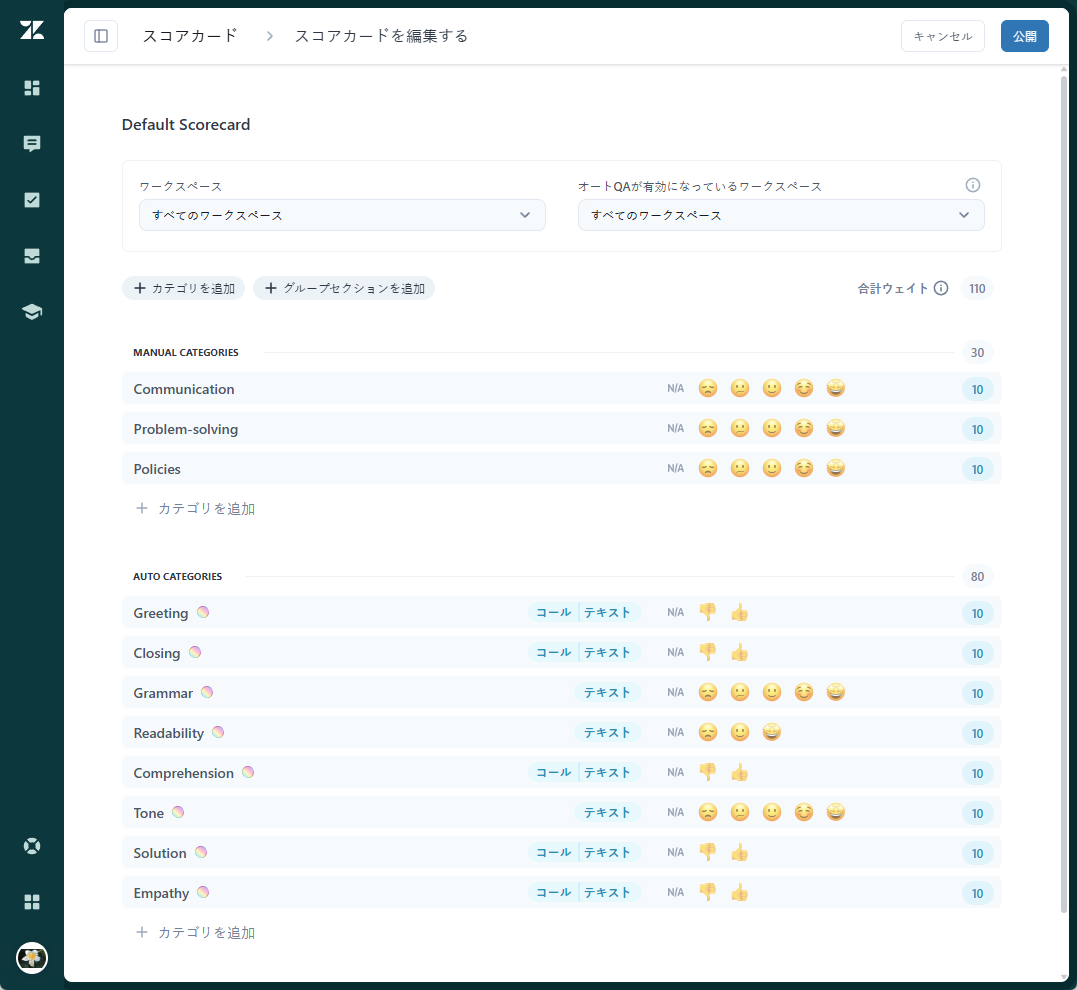Click the Readability category name
The width and height of the screenshot is (1077, 990).
pyautogui.click(x=168, y=733)
